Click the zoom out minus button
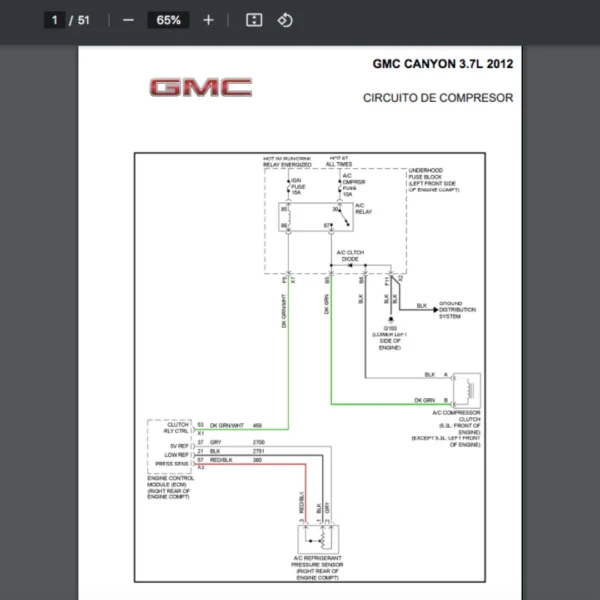This screenshot has height=600, width=600. click(x=128, y=20)
